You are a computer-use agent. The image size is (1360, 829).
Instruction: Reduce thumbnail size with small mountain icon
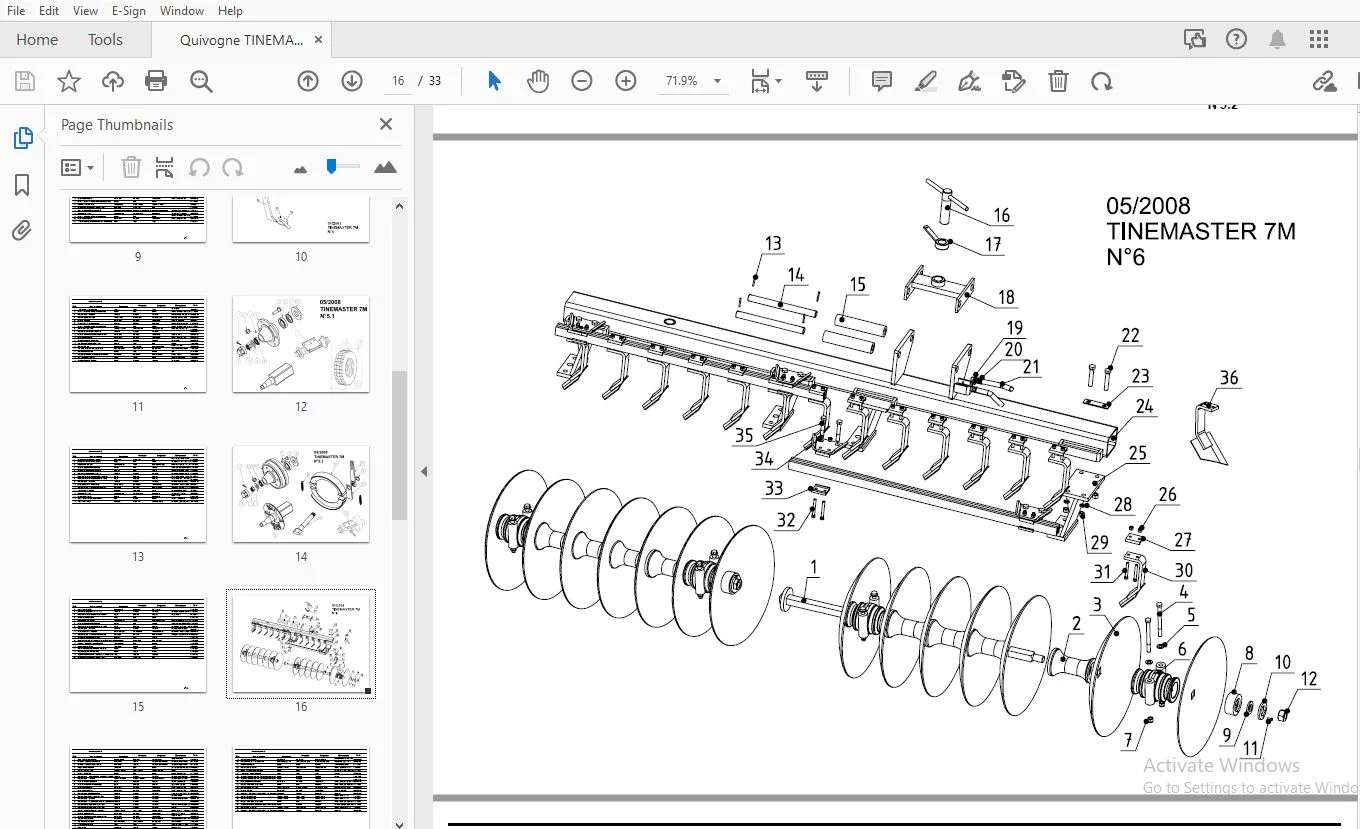click(x=301, y=168)
